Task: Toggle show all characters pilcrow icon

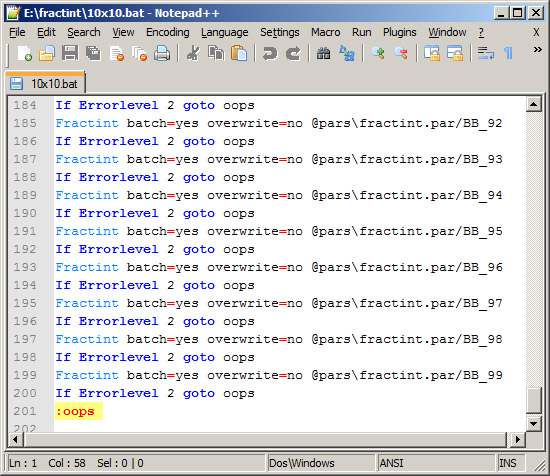Action: click(508, 54)
